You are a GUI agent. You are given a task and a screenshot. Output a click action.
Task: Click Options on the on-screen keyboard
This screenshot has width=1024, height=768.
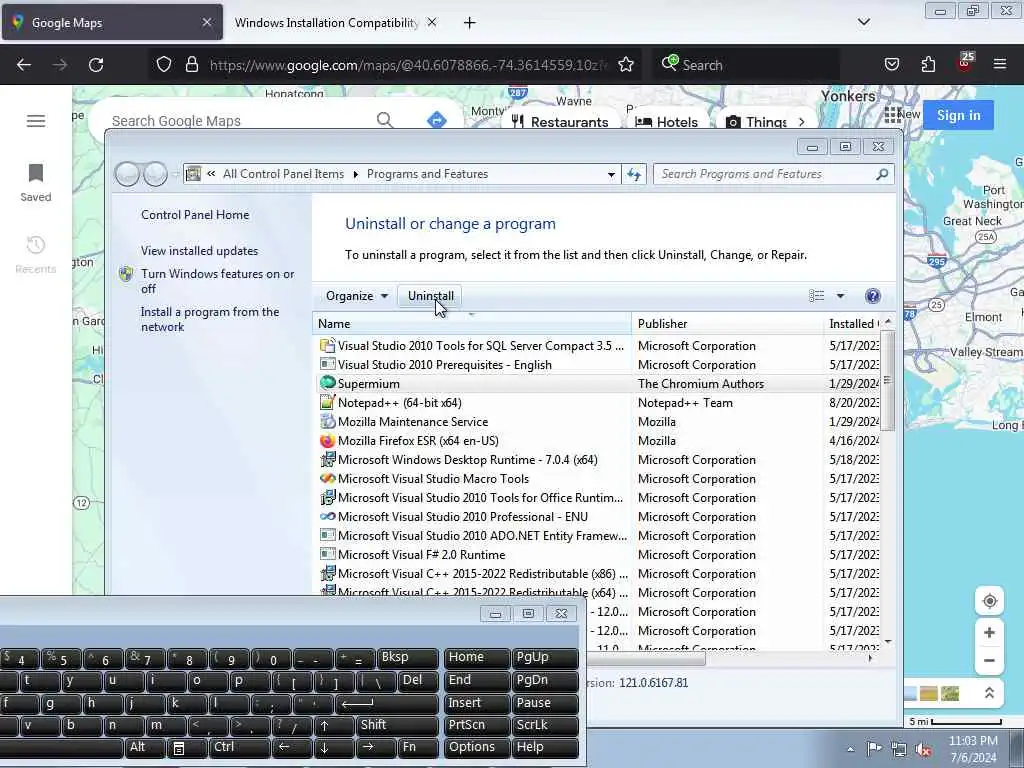pyautogui.click(x=477, y=747)
